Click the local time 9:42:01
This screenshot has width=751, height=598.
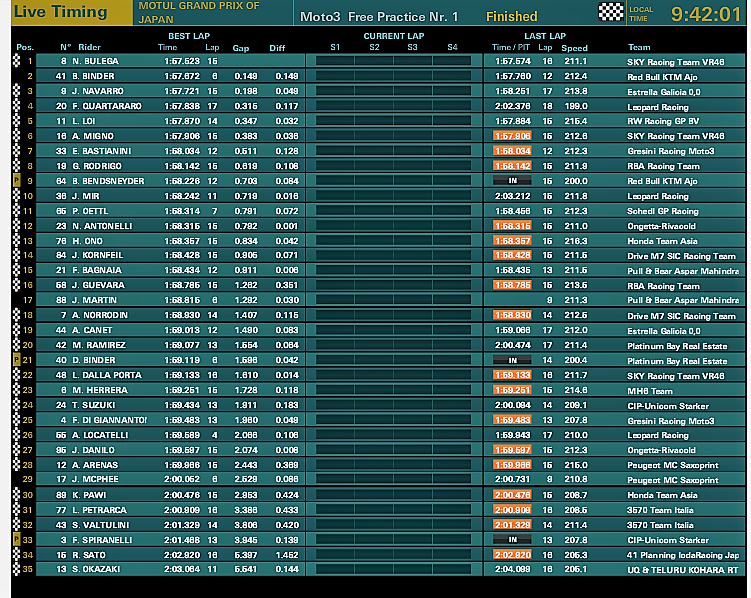tap(706, 14)
